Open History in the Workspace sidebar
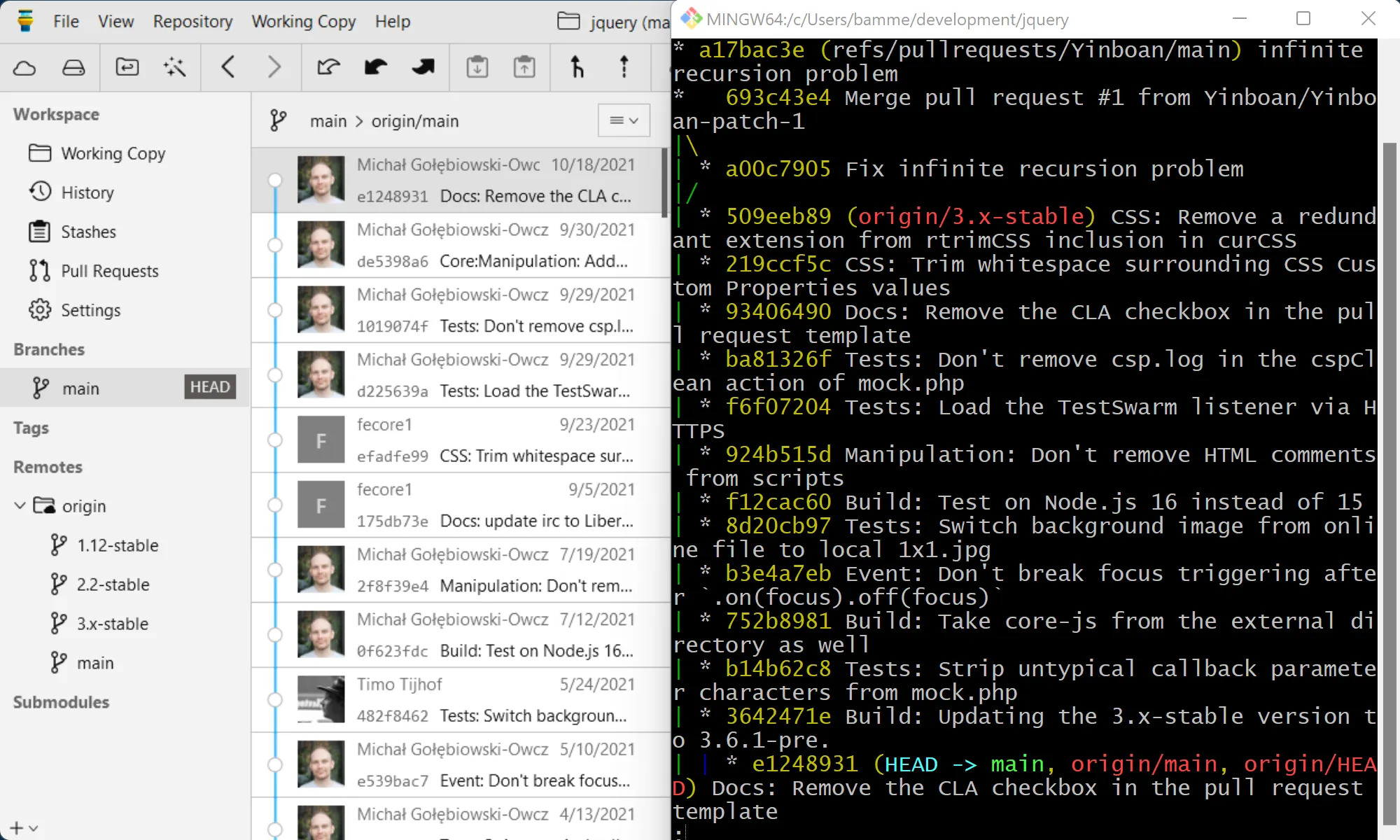 [125, 192]
